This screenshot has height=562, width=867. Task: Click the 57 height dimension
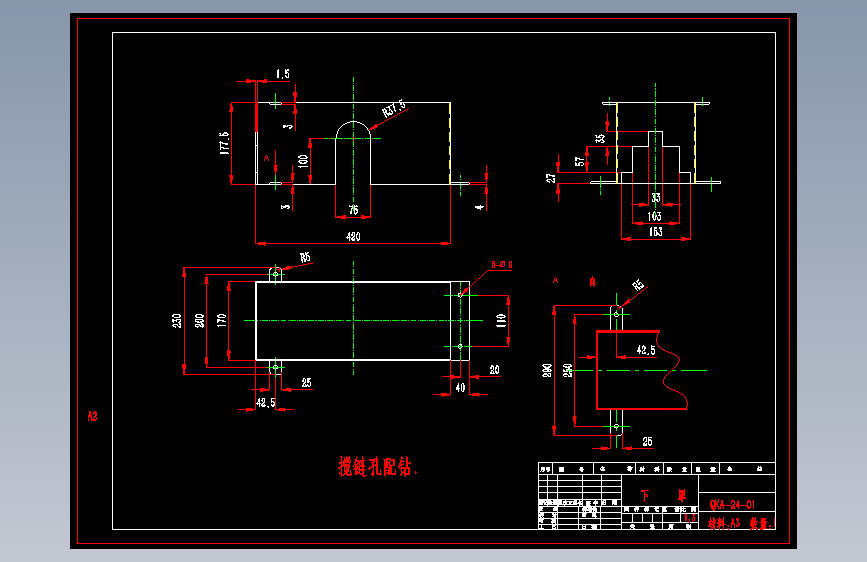point(579,162)
